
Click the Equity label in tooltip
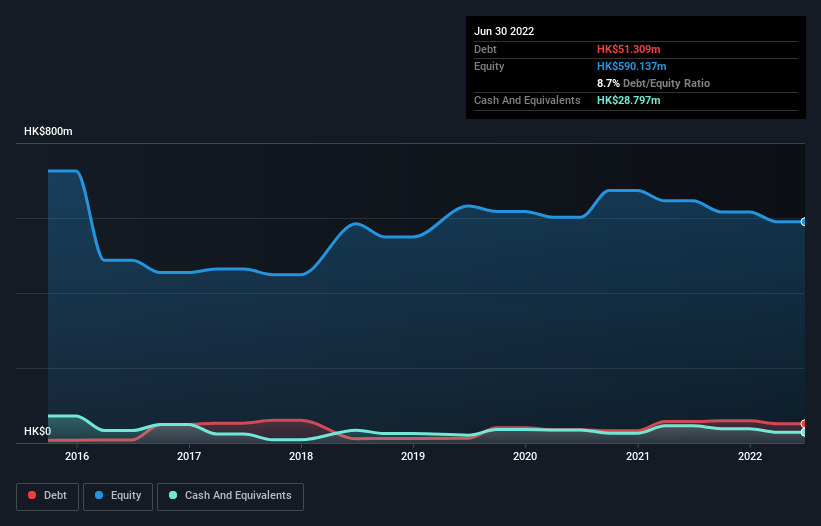pyautogui.click(x=489, y=66)
